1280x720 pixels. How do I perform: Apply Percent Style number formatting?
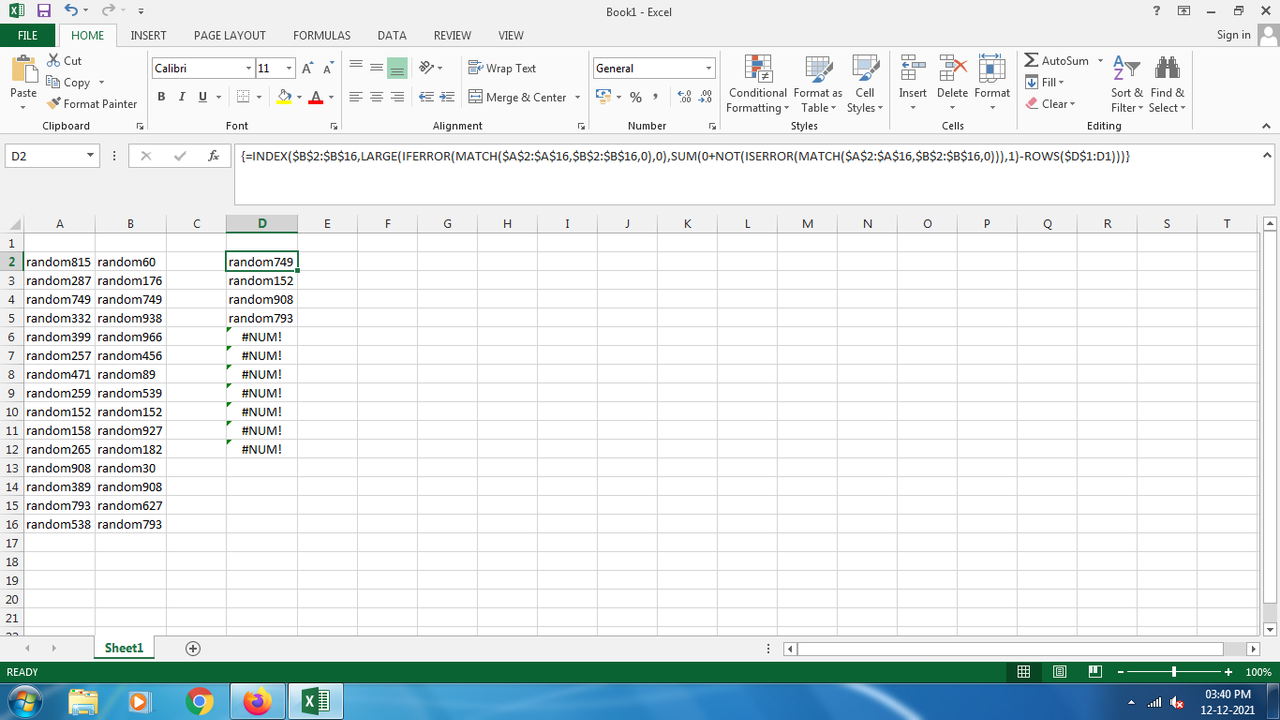point(635,97)
